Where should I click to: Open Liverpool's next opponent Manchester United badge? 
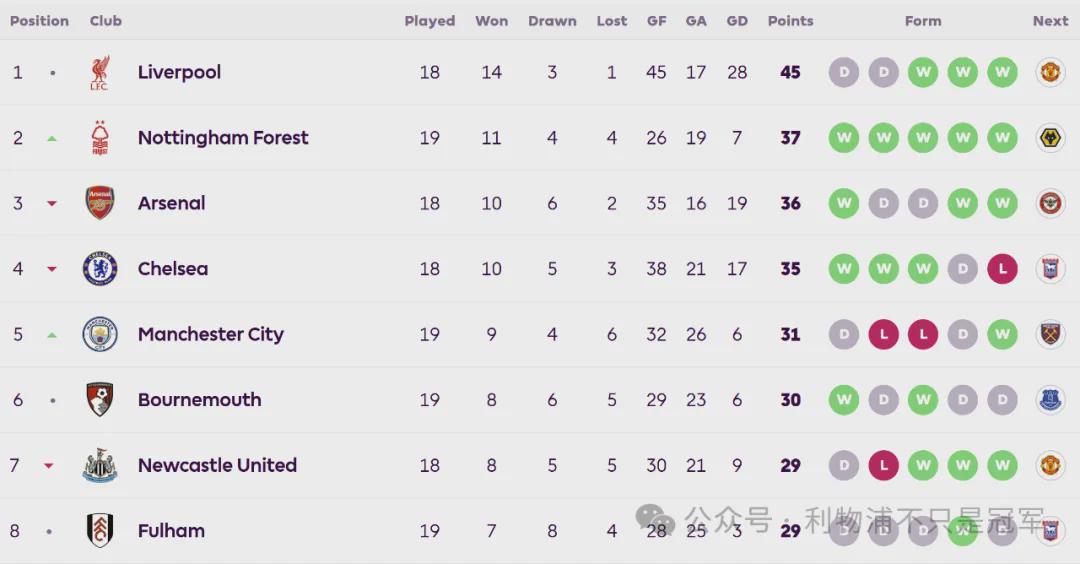1050,72
